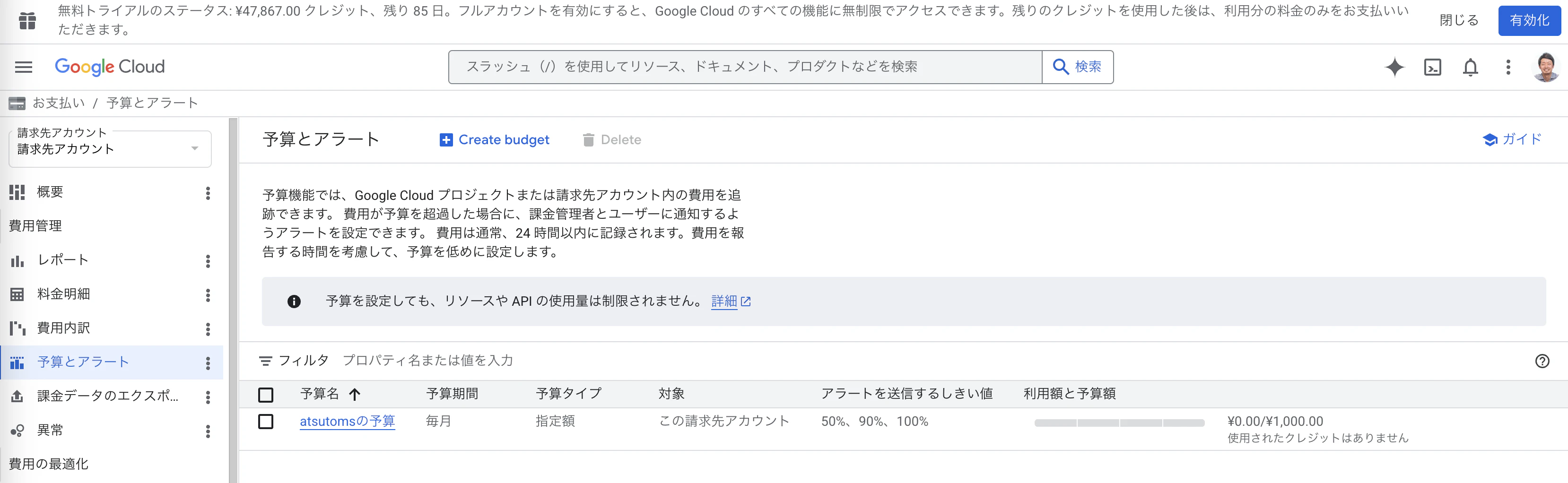Click the filter table help question icon
Screen dimensions: 1568x483
[x=1542, y=362]
